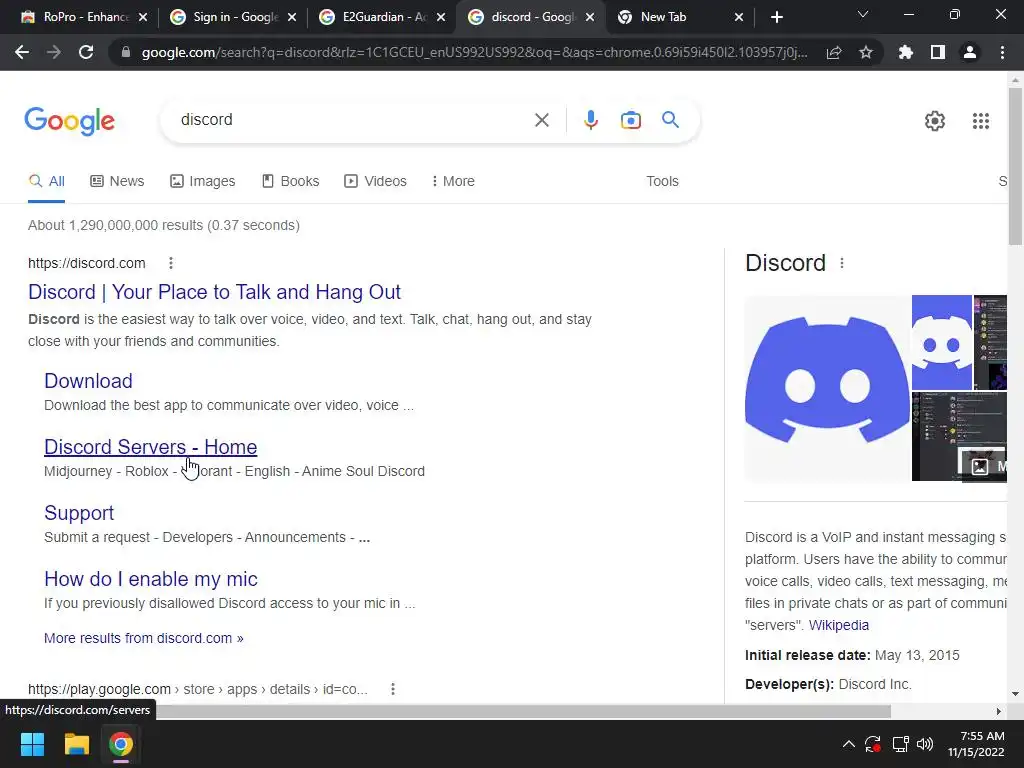Open the Chrome extensions puzzle icon
Image resolution: width=1024 pixels, height=768 pixels.
(905, 52)
